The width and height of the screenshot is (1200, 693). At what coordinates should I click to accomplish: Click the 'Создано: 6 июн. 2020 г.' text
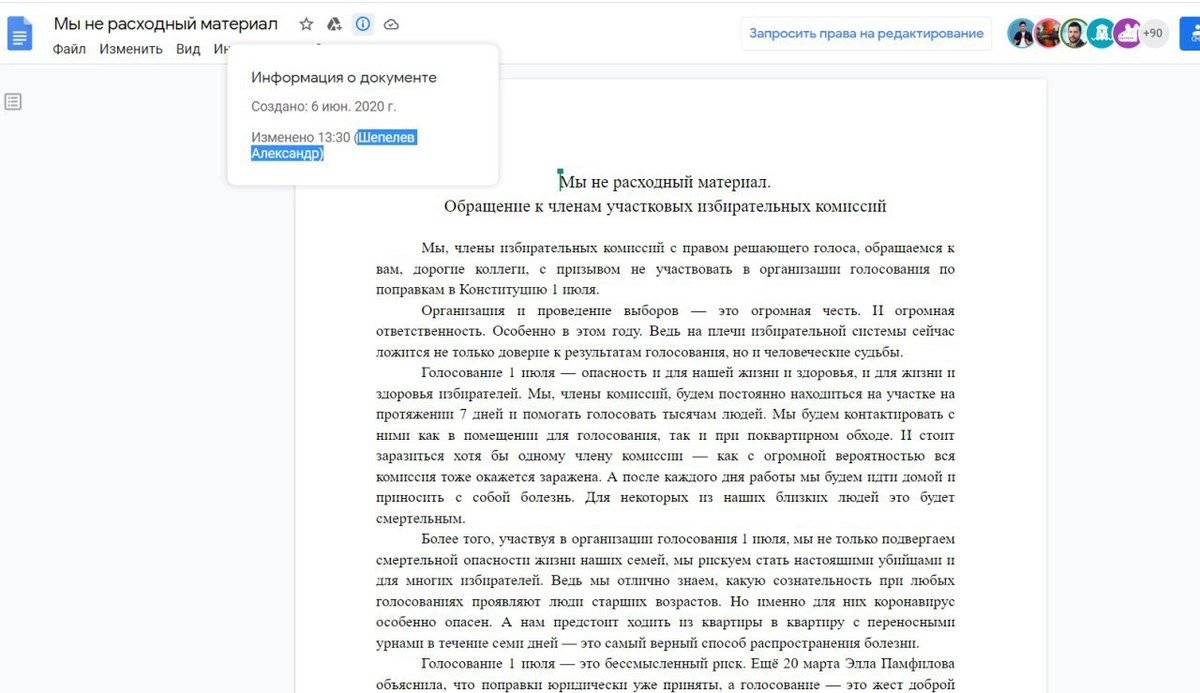click(x=323, y=106)
